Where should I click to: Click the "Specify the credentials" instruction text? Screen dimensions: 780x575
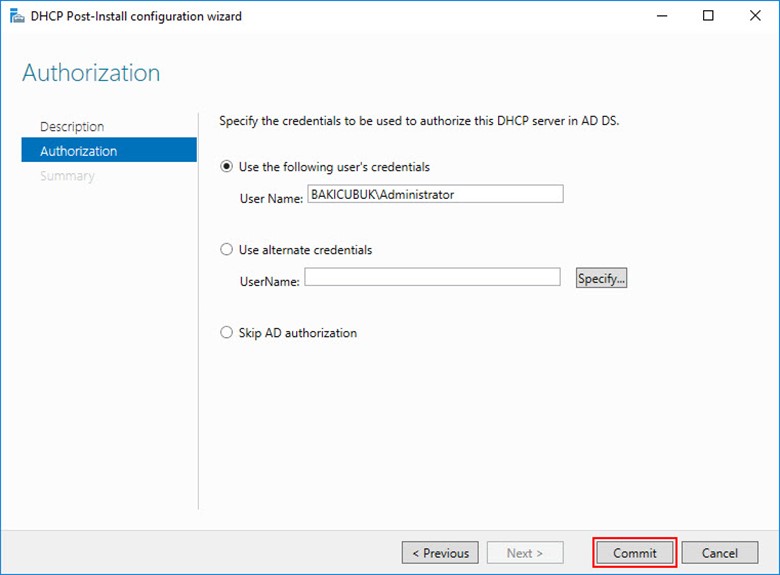419,121
